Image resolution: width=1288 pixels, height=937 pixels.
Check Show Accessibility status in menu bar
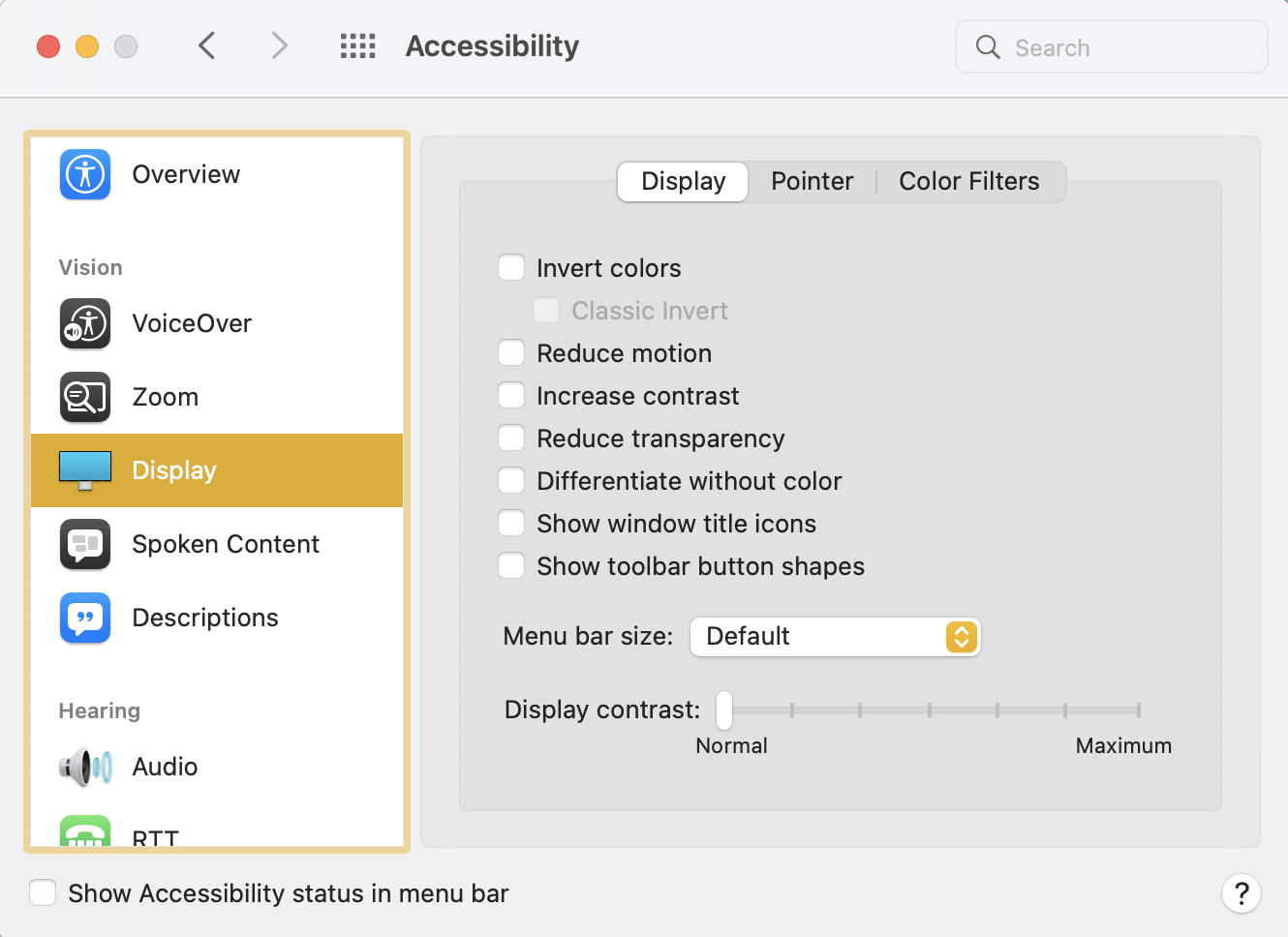(x=43, y=893)
